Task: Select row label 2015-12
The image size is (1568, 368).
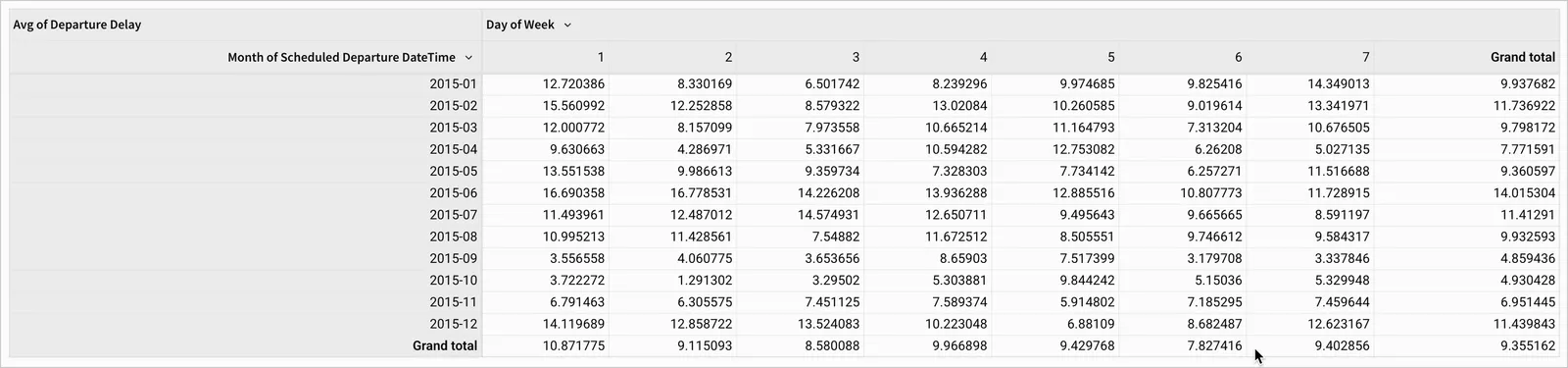Action: pos(453,324)
